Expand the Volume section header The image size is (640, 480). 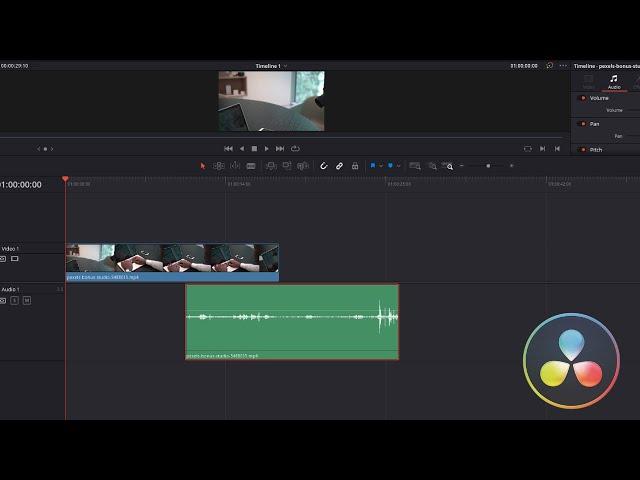click(599, 98)
